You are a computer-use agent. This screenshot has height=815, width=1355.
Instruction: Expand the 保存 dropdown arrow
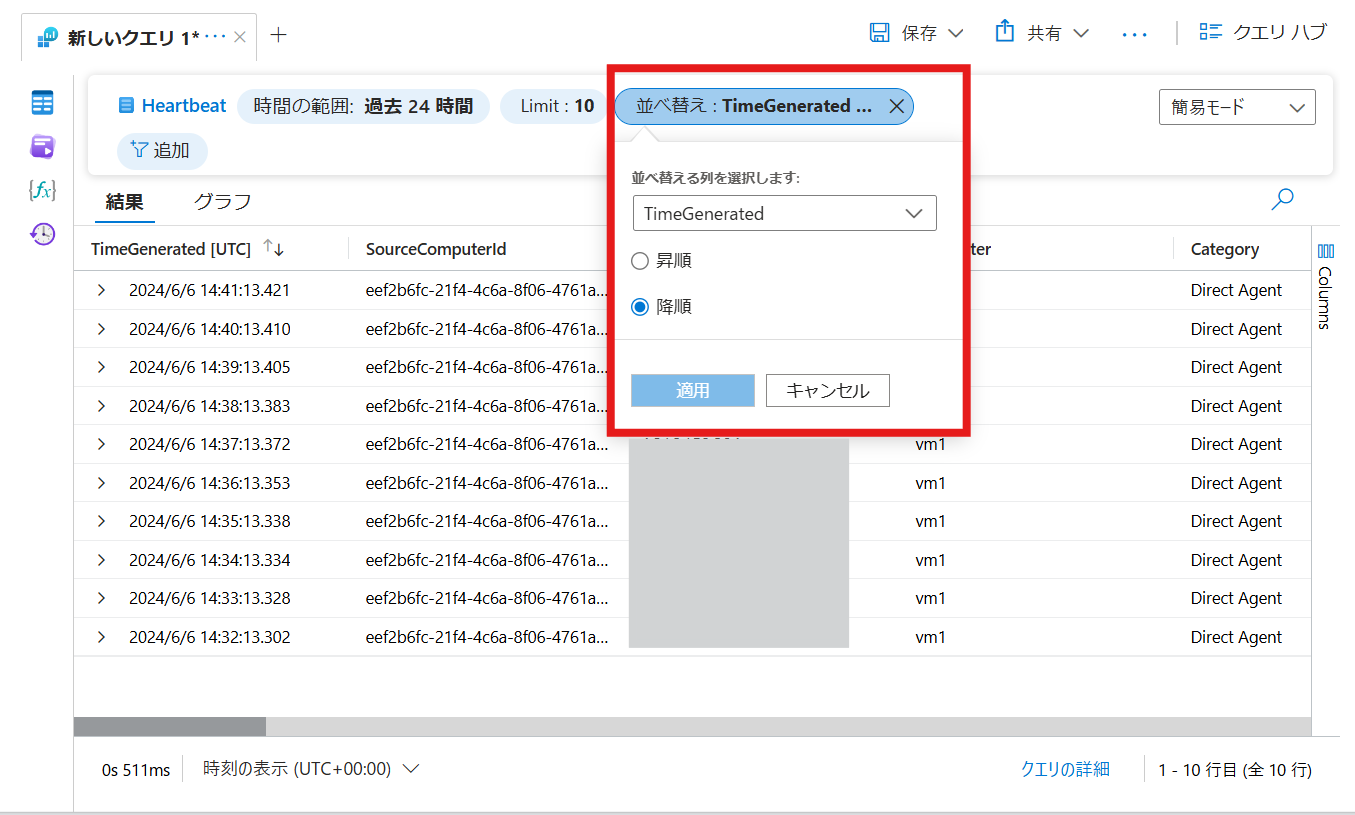[x=955, y=33]
